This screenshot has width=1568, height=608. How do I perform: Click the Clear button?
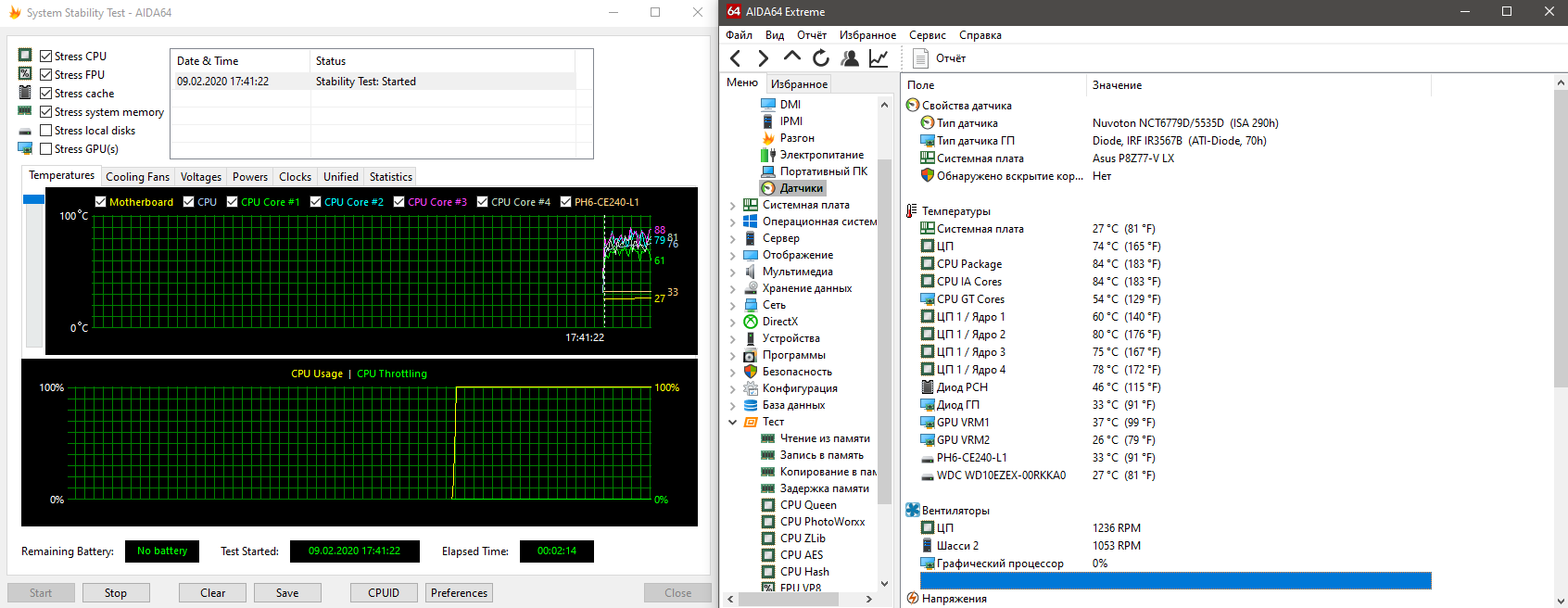click(212, 593)
